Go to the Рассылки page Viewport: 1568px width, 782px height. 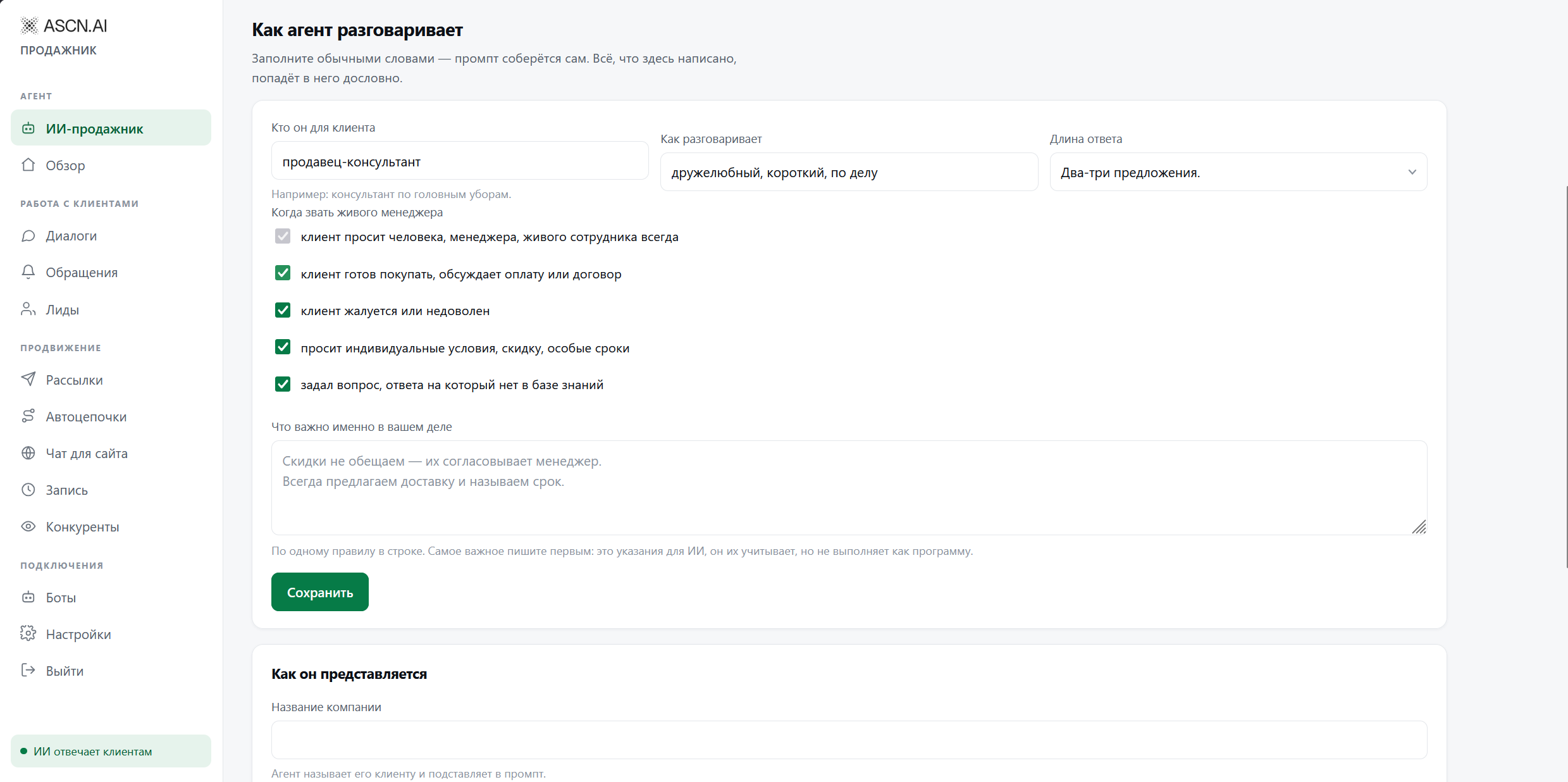click(111, 380)
